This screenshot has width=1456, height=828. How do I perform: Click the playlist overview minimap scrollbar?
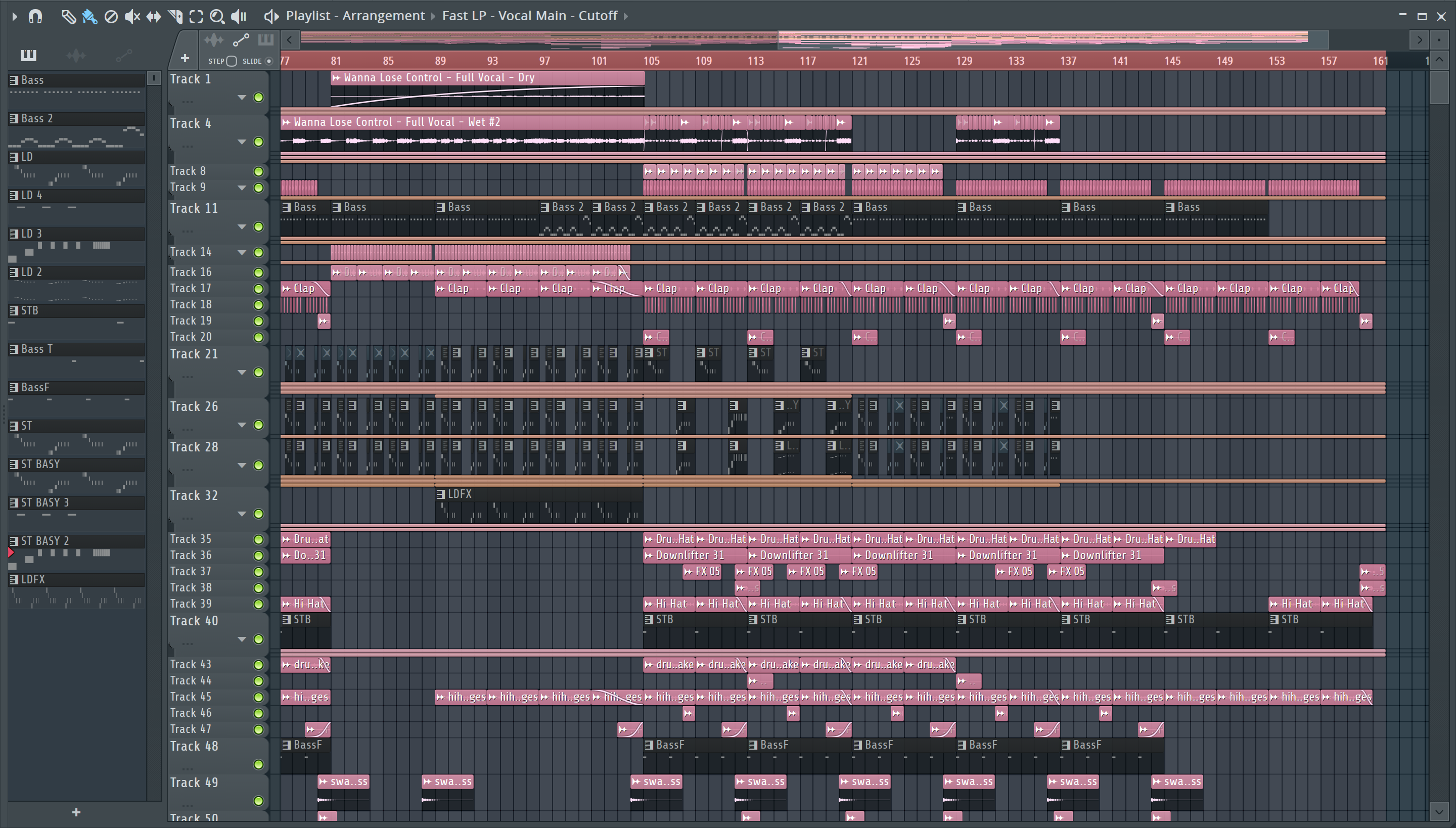1054,40
